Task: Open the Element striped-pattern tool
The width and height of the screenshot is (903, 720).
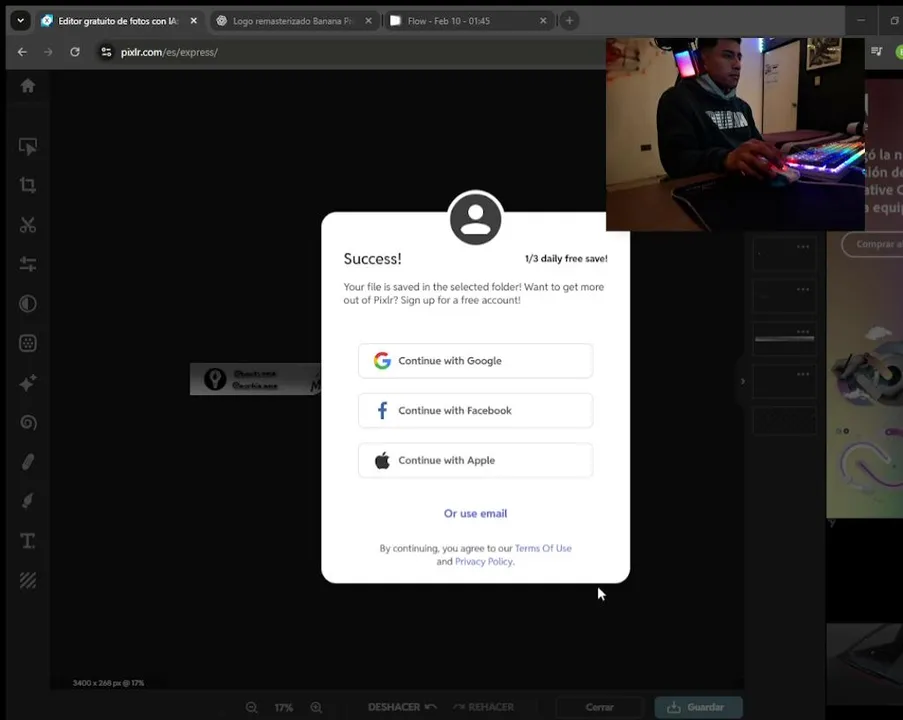Action: 28,580
